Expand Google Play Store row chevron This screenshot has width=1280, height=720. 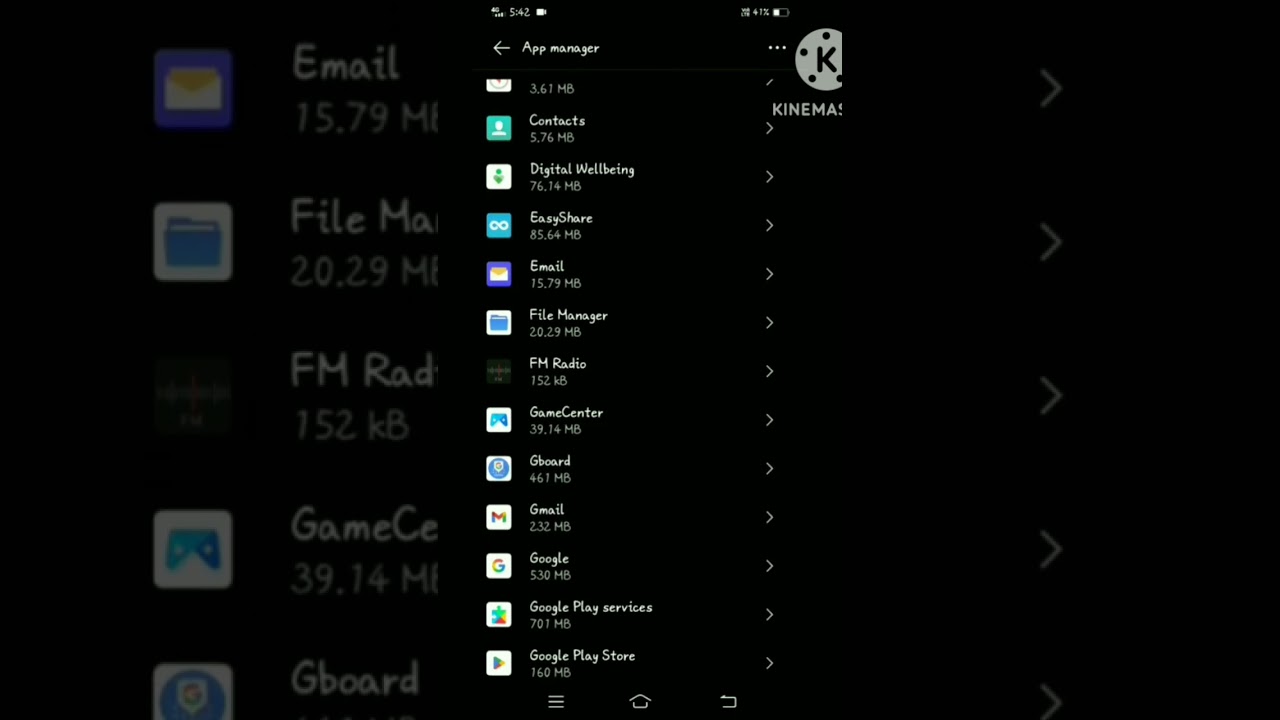769,663
